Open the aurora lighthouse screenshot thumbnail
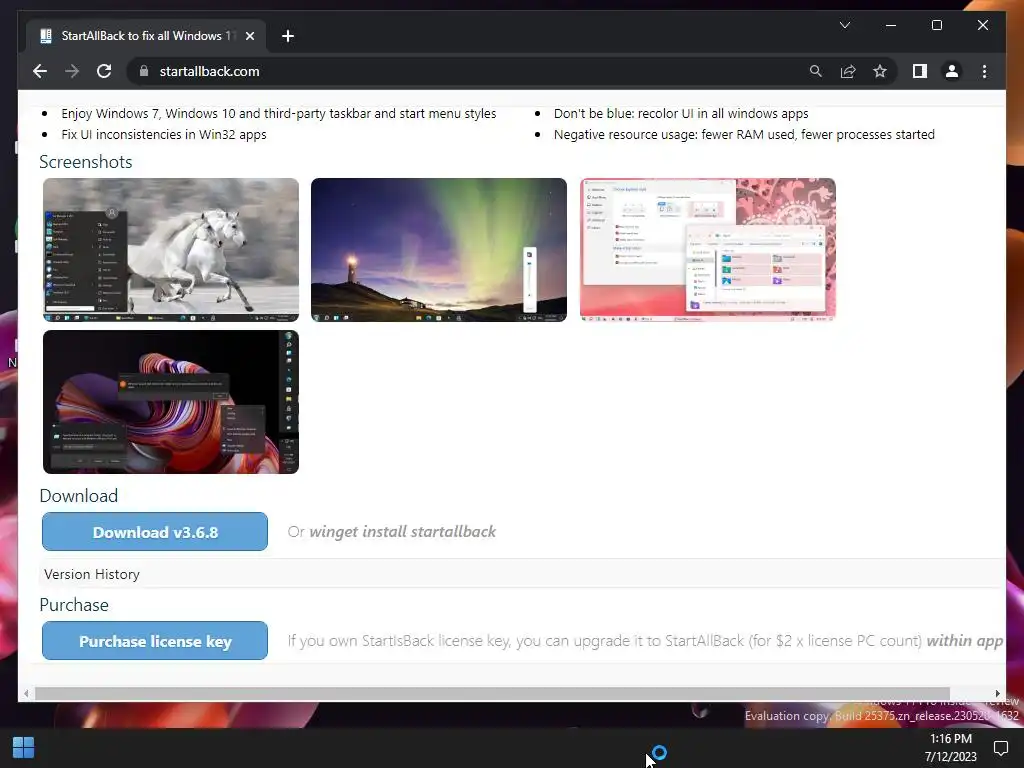This screenshot has height=768, width=1024. [x=439, y=249]
